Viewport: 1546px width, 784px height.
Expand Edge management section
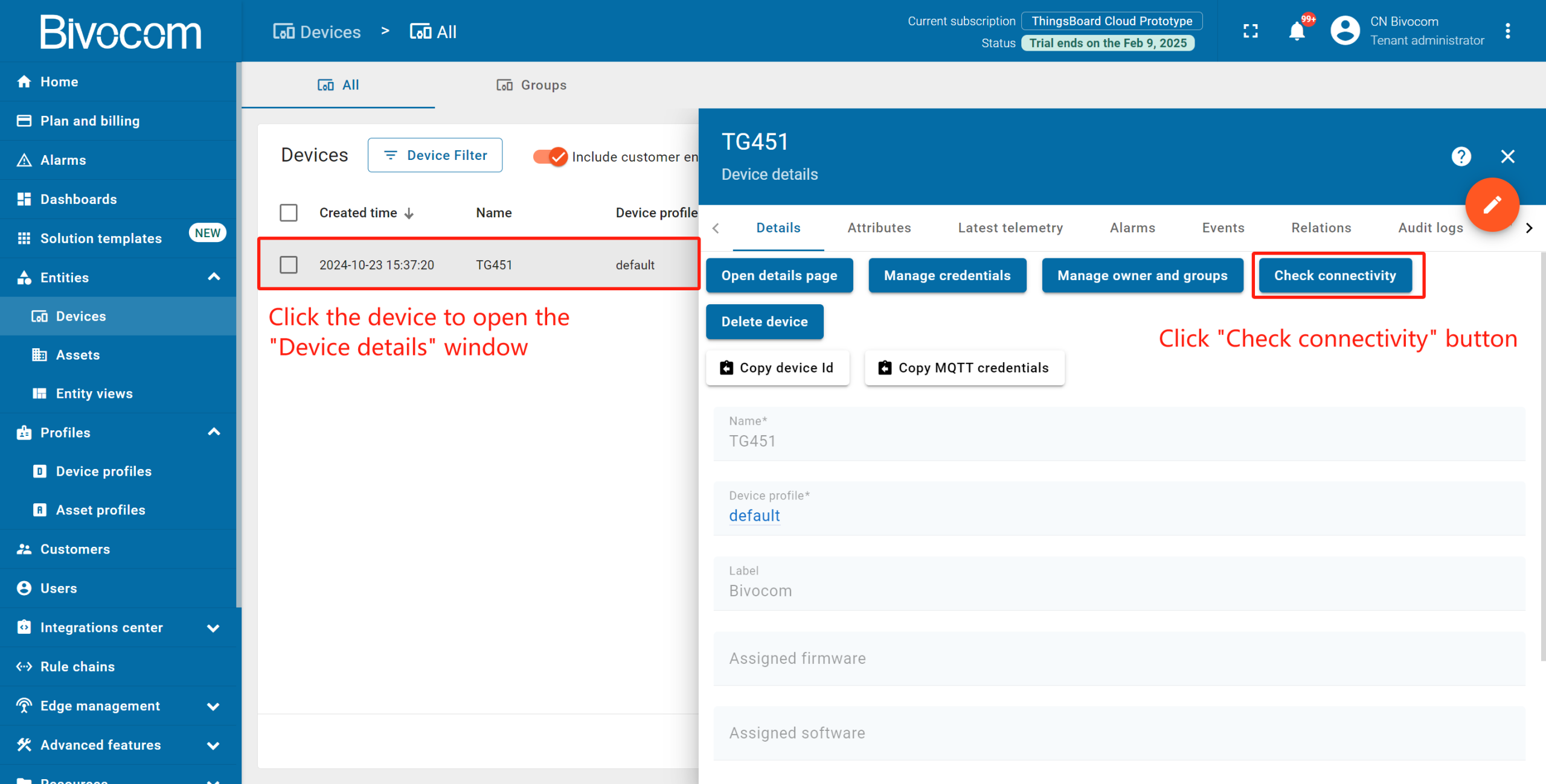pyautogui.click(x=213, y=706)
